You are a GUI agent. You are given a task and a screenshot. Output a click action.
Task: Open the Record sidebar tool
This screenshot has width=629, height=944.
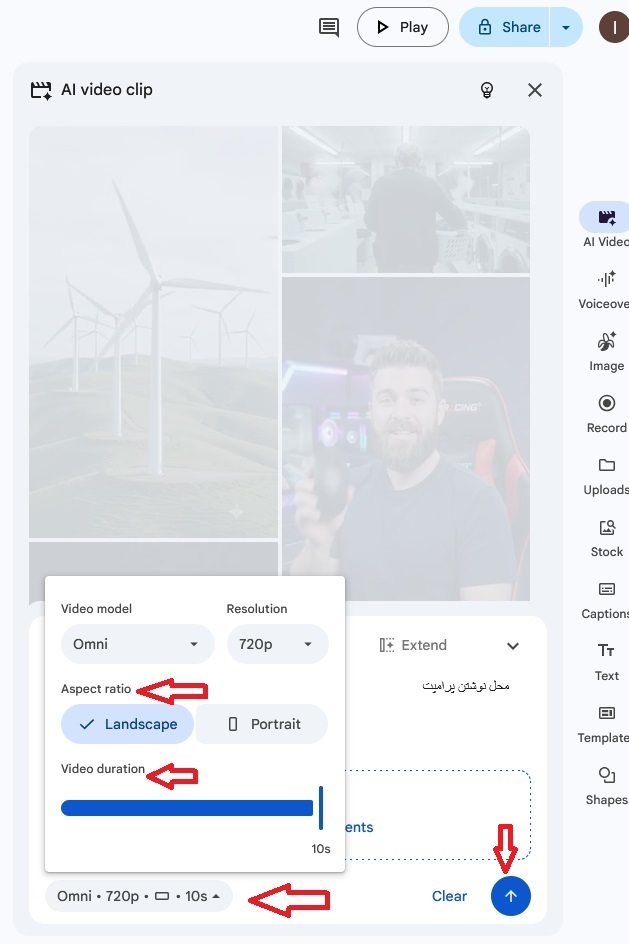point(606,414)
